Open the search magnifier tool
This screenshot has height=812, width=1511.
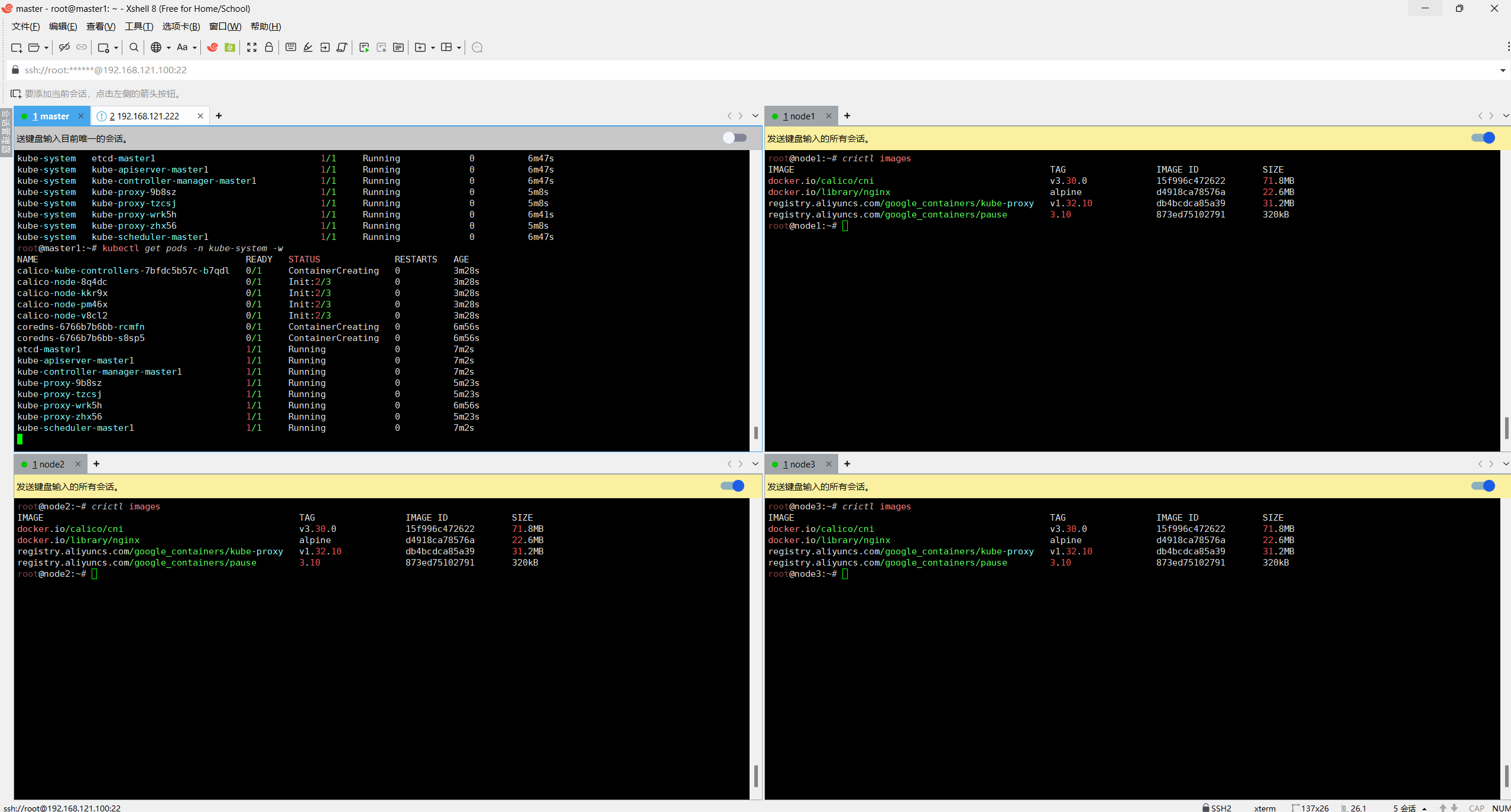pos(134,47)
